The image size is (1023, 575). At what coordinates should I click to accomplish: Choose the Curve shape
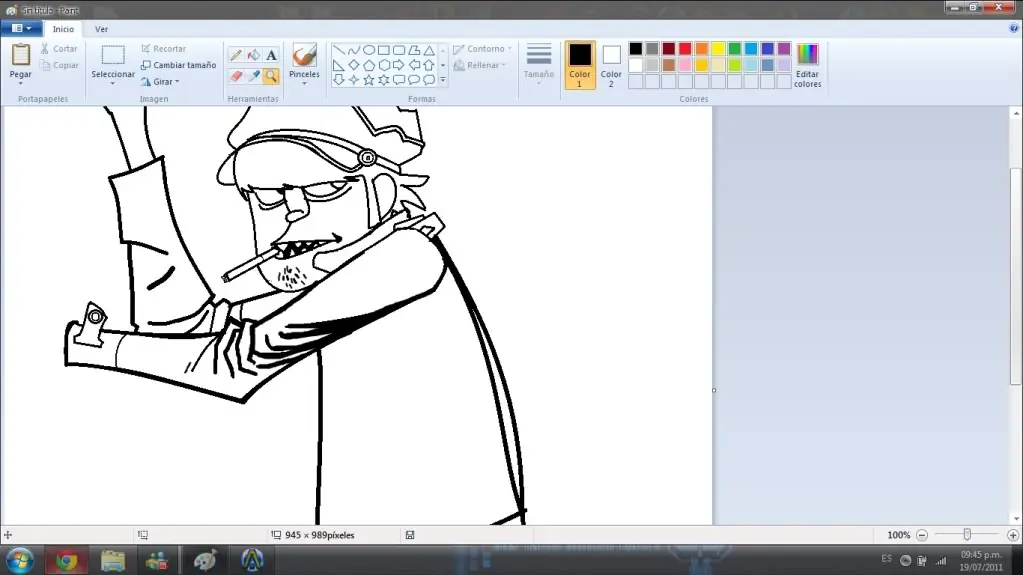(354, 50)
